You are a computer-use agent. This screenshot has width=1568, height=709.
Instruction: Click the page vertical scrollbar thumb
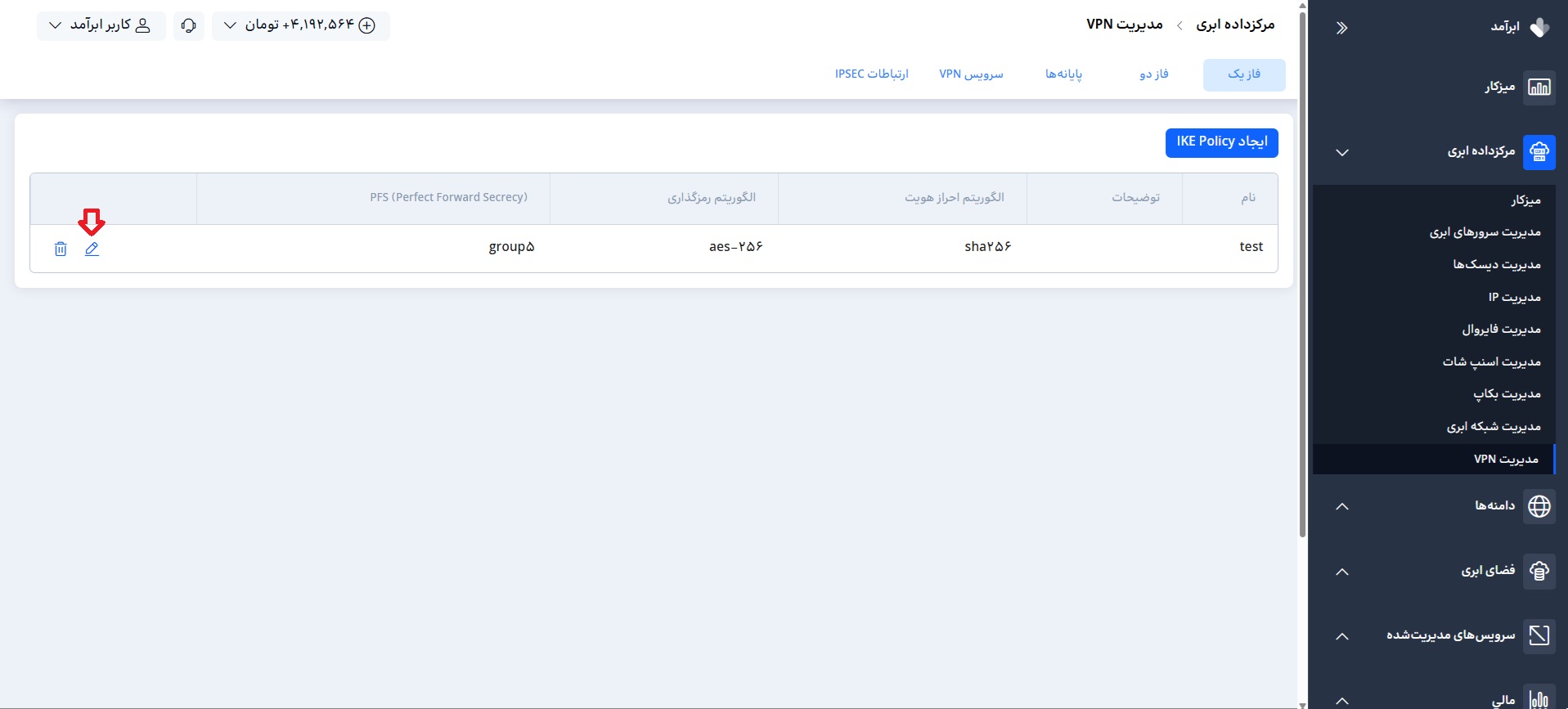pyautogui.click(x=1302, y=274)
